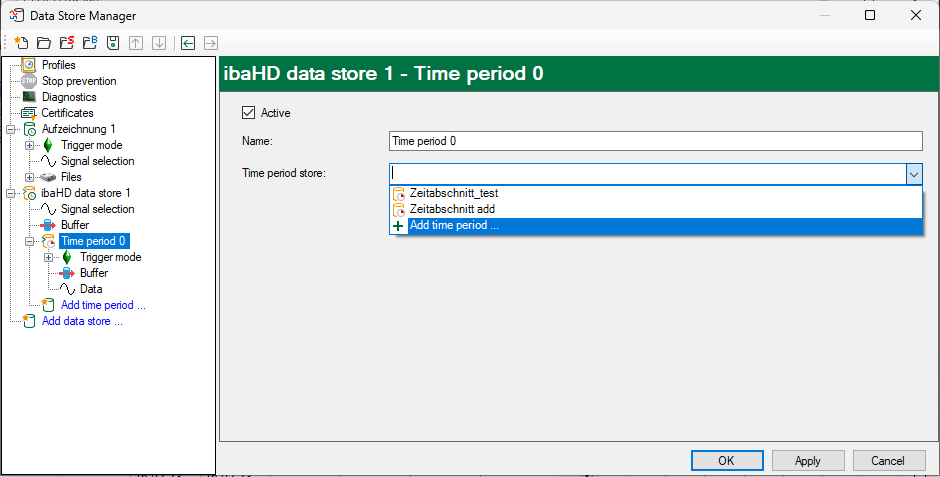Click the green back arrow icon
This screenshot has width=940, height=477.
click(187, 43)
